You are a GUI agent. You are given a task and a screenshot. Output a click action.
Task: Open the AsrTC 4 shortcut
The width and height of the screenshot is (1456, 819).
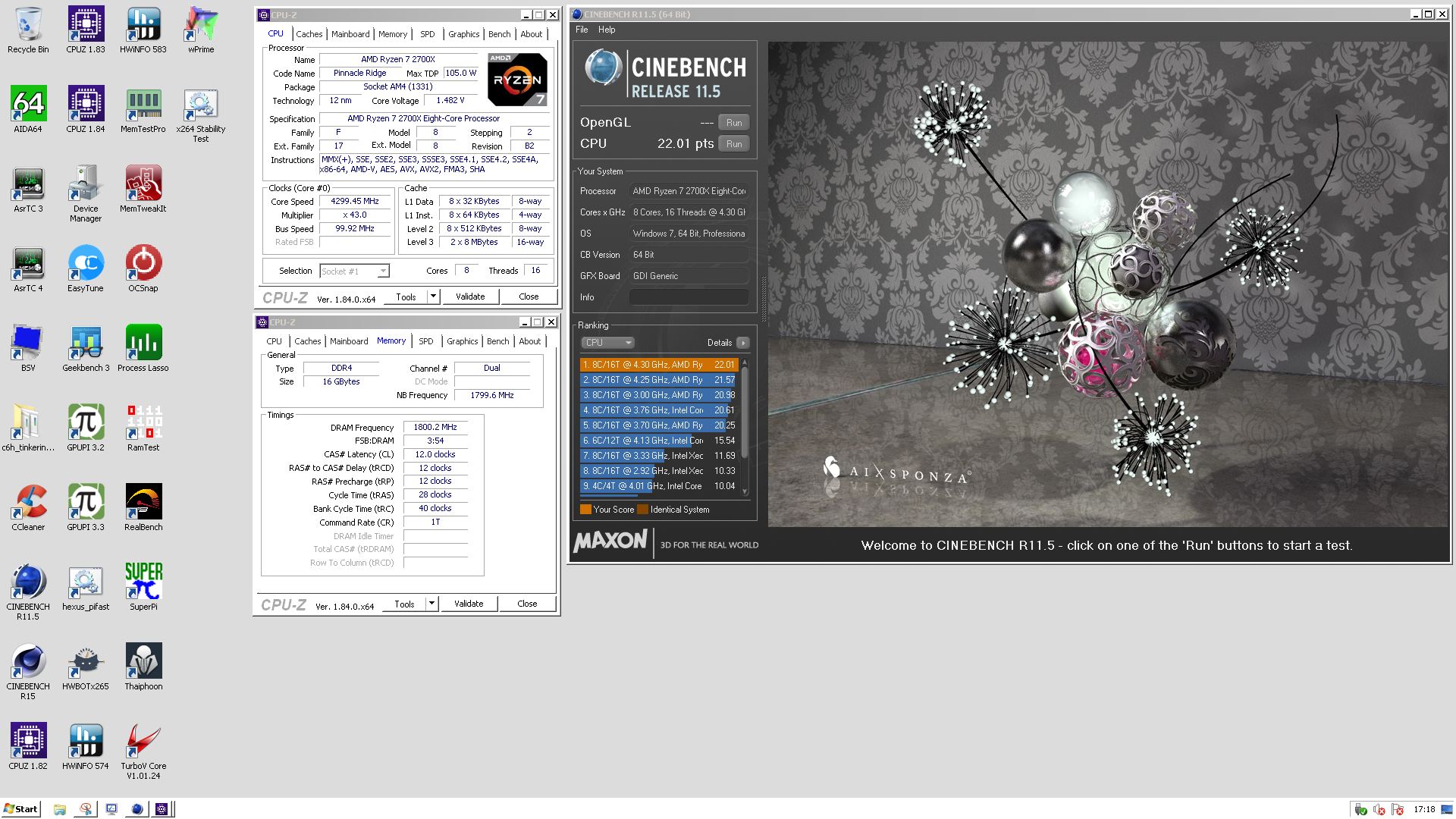pyautogui.click(x=28, y=269)
